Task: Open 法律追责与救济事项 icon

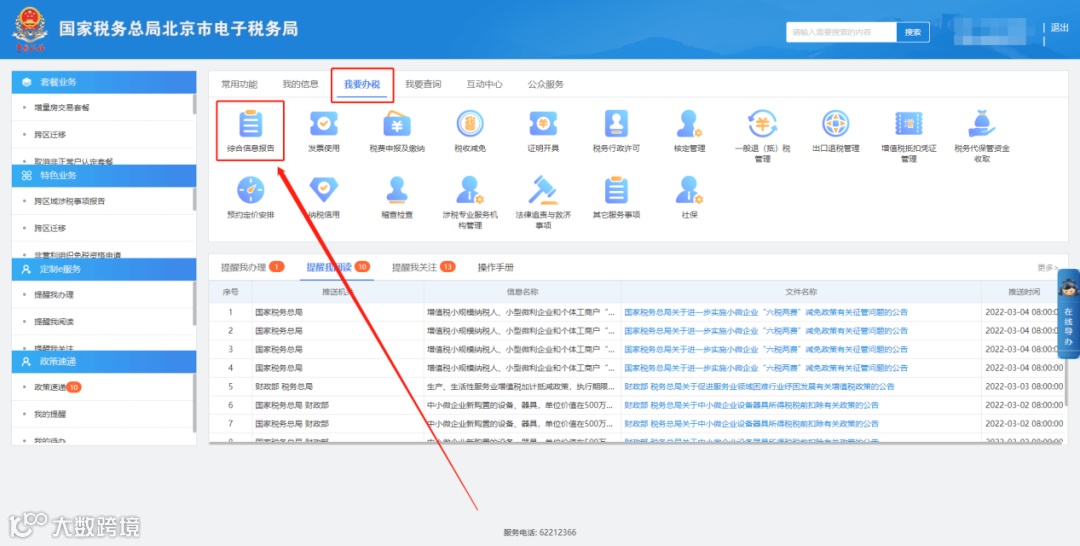Action: pos(543,202)
